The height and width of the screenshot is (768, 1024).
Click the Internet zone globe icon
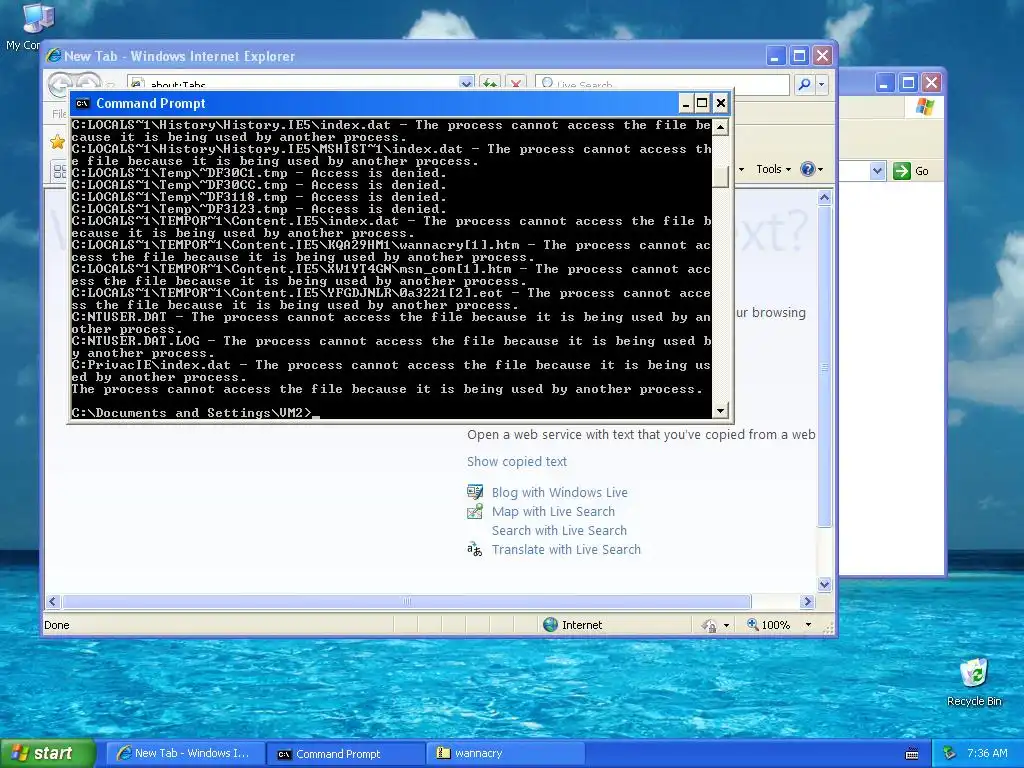tap(551, 624)
